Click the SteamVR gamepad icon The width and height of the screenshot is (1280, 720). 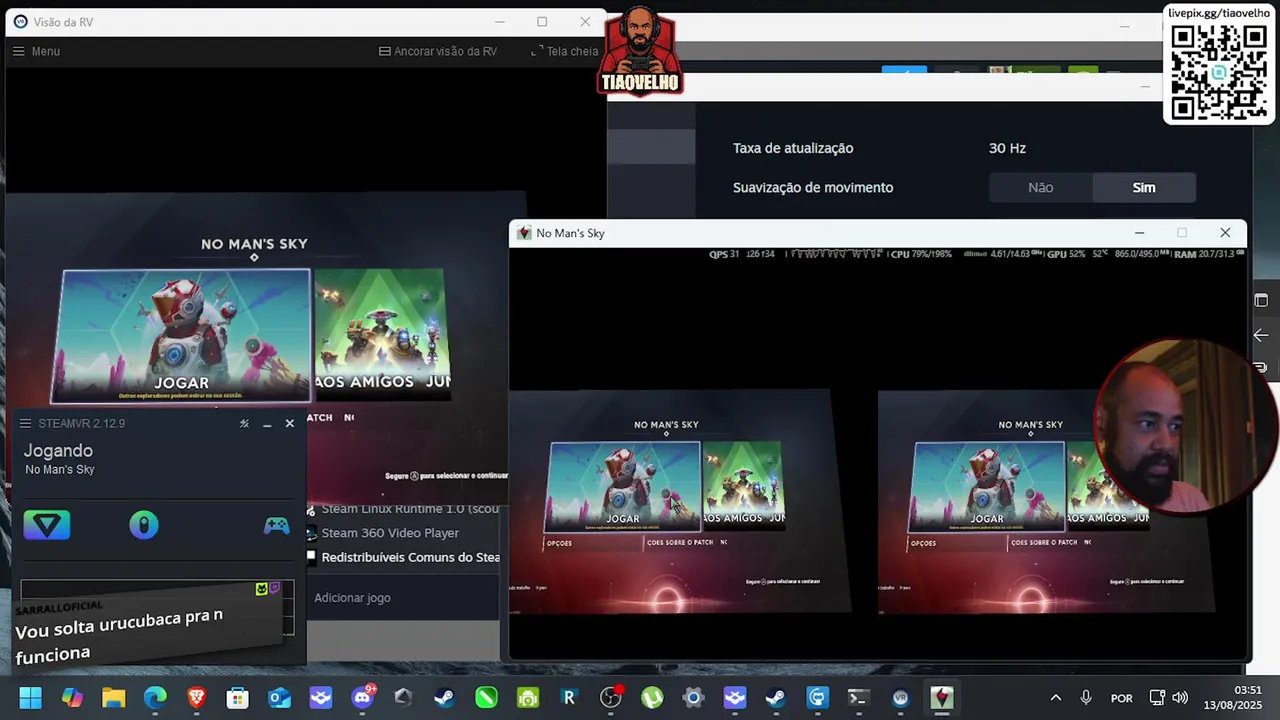point(276,525)
